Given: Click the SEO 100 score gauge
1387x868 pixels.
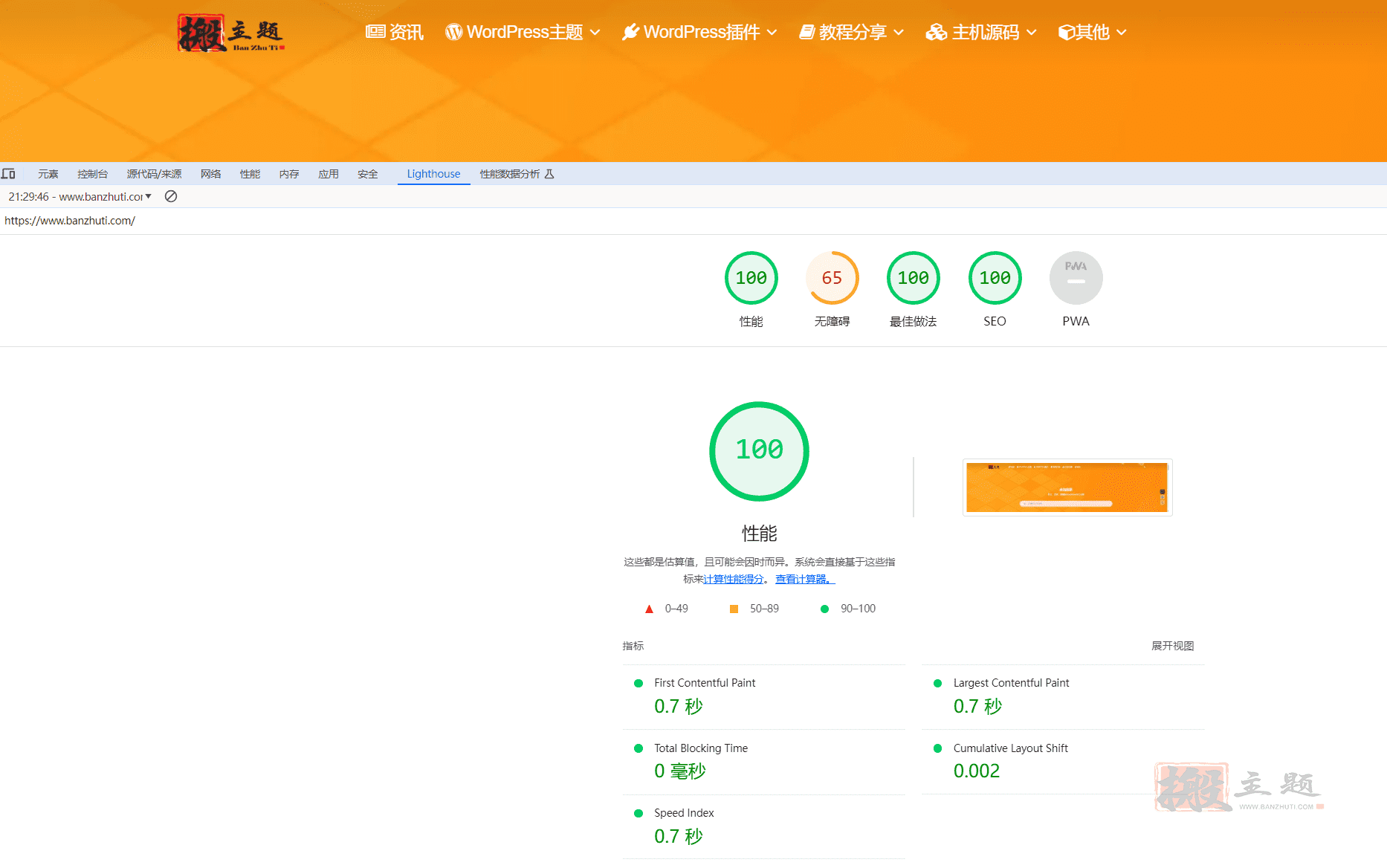Looking at the screenshot, I should point(995,278).
